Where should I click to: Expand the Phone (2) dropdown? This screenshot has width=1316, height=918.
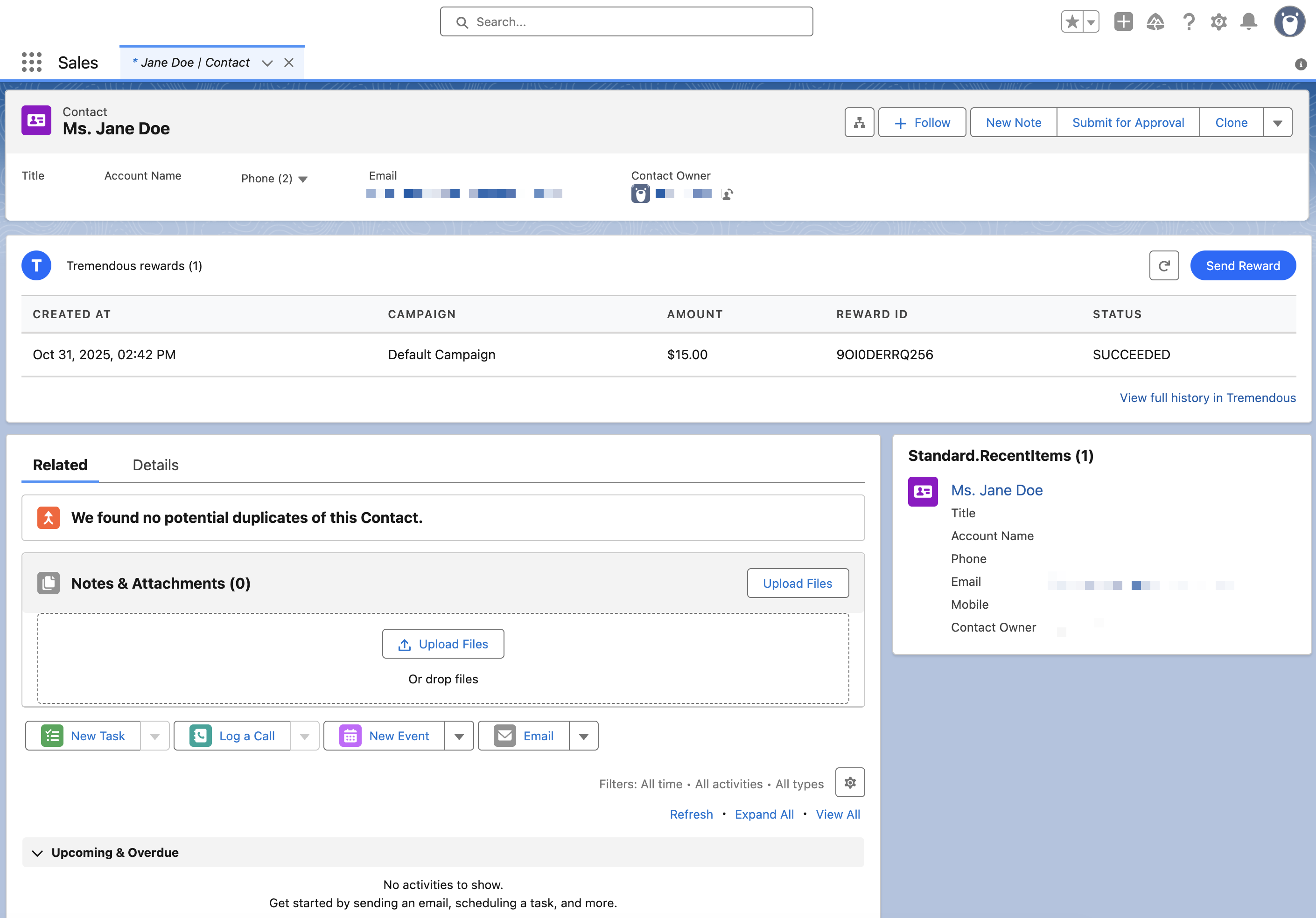coord(303,180)
